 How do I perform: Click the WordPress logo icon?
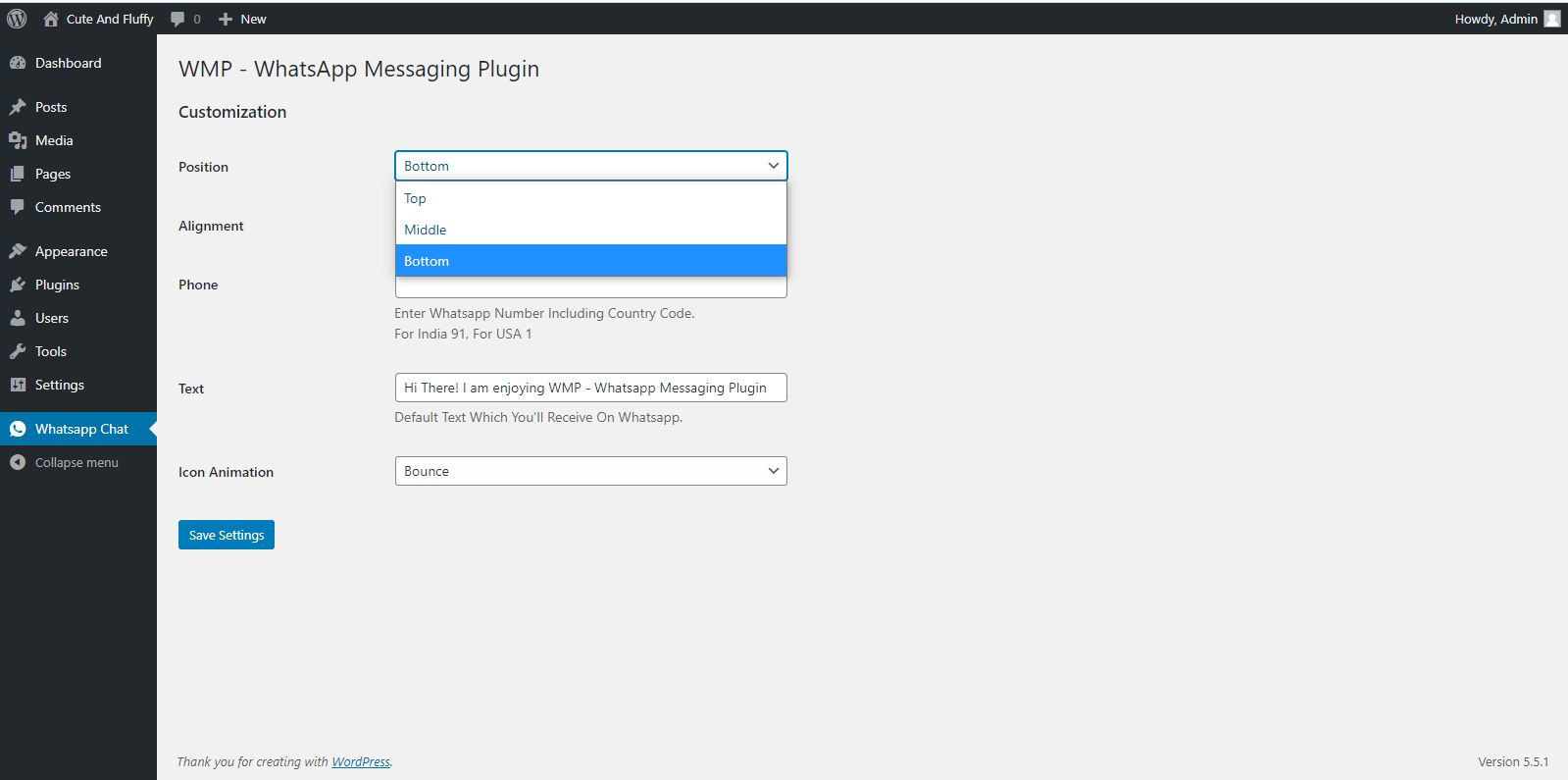(17, 19)
